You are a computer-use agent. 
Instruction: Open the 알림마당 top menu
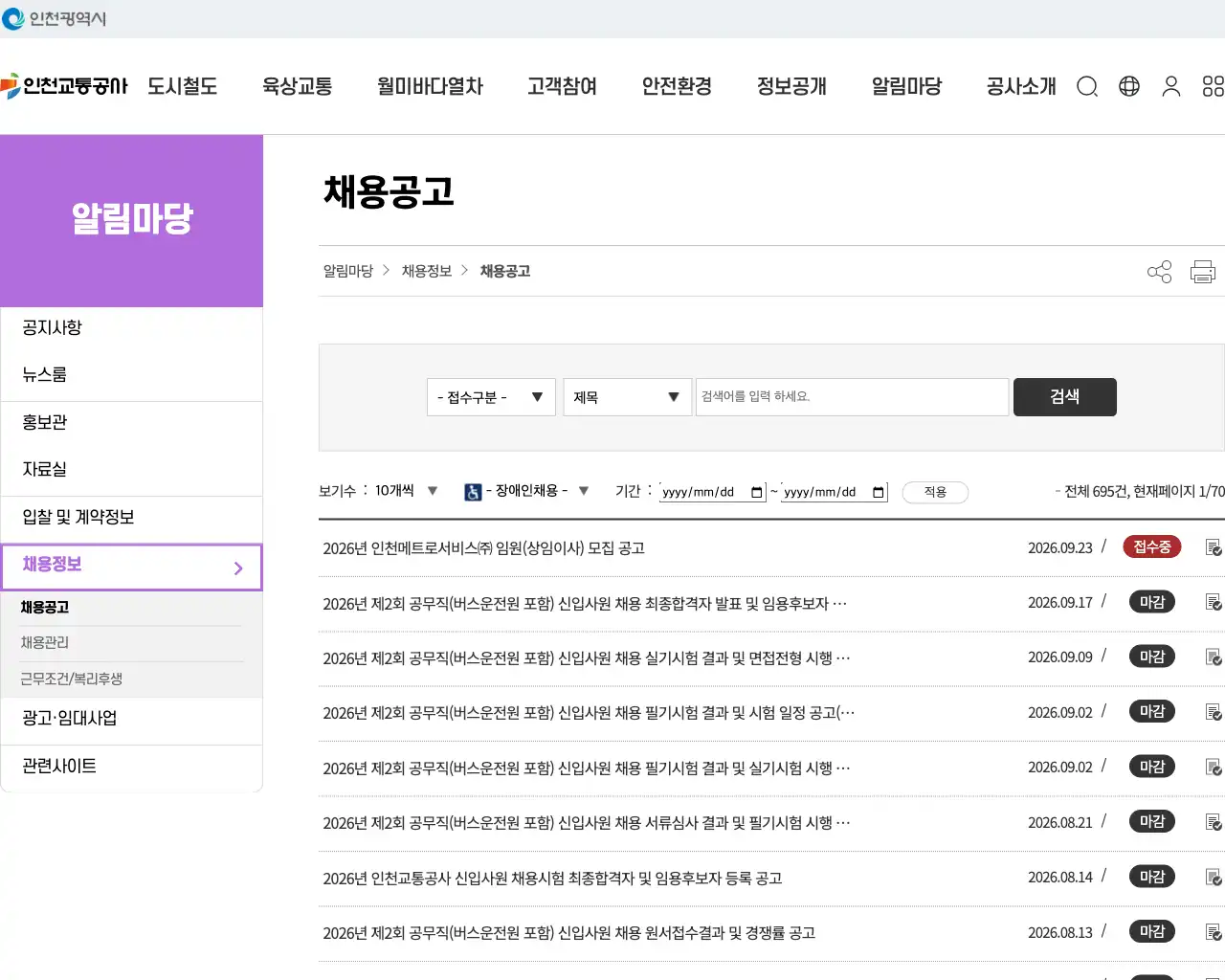907,86
